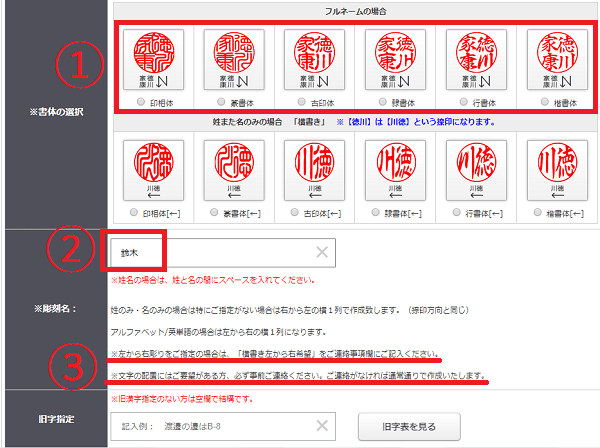Click the 篆書体[←] horizontal seal sample image

(234, 170)
